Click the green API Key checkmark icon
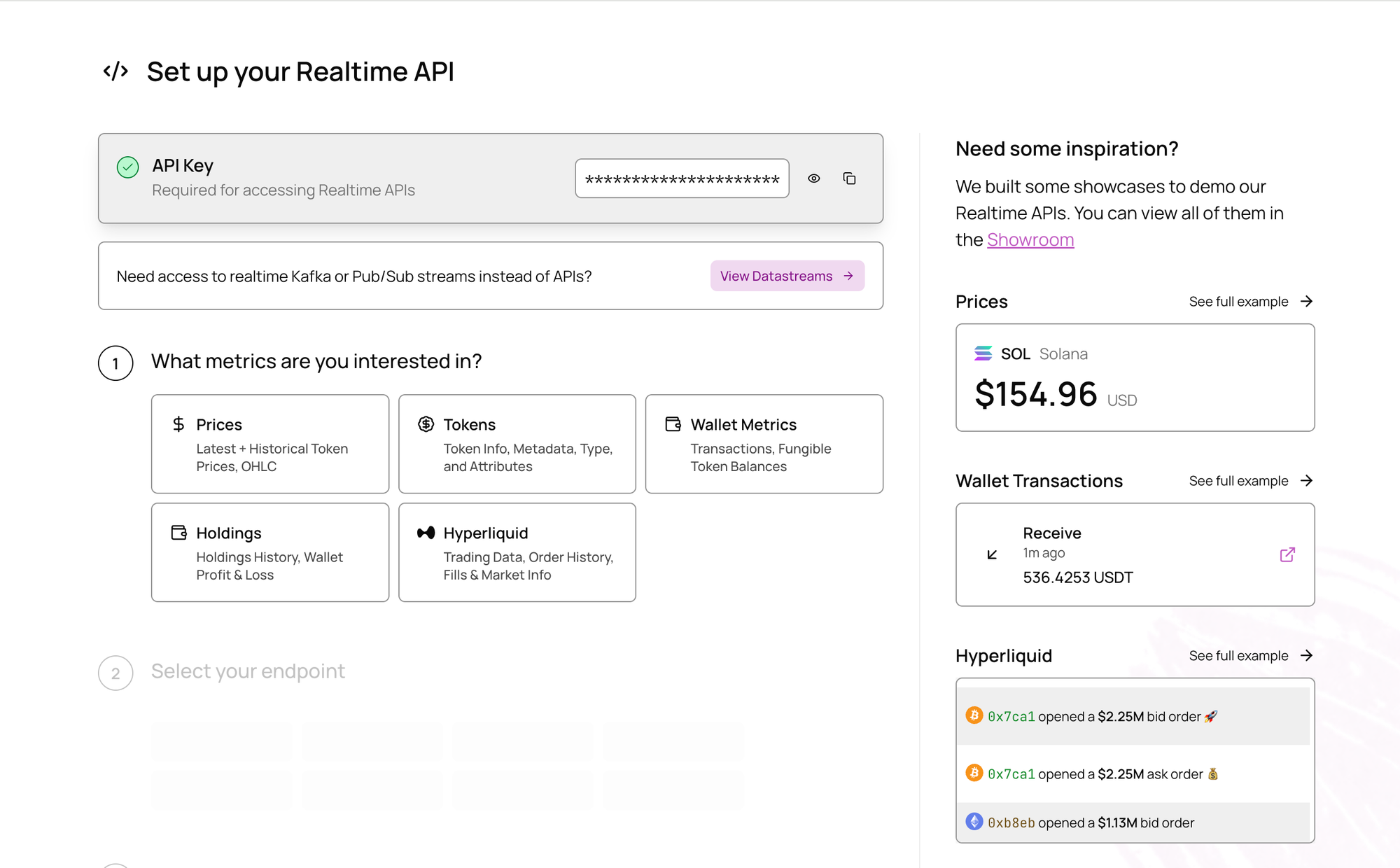Screen dimensions: 1400x868 tap(127, 167)
